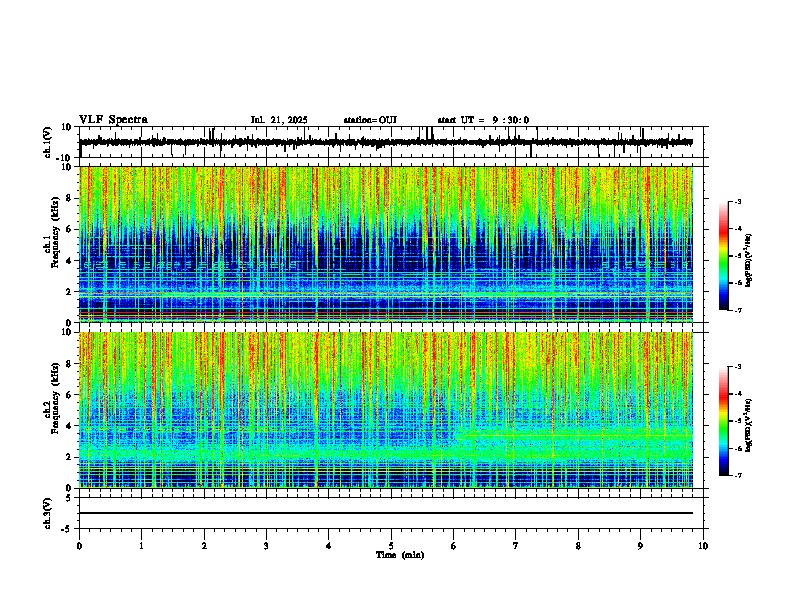Click the 'start UT = 9:30:0' text
The image size is (792, 612).
pyautogui.click(x=483, y=120)
